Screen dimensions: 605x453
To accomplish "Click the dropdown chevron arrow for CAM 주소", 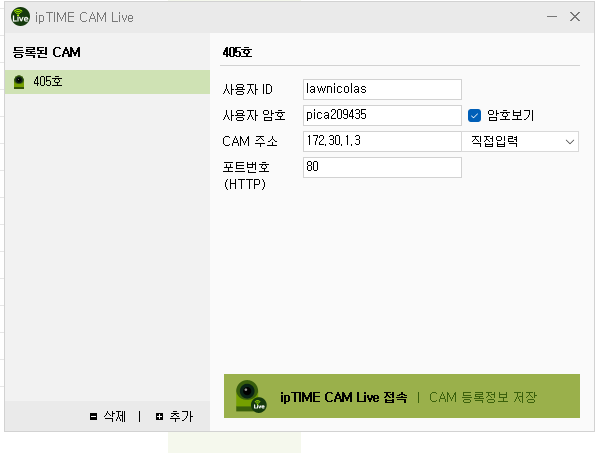I will point(570,142).
